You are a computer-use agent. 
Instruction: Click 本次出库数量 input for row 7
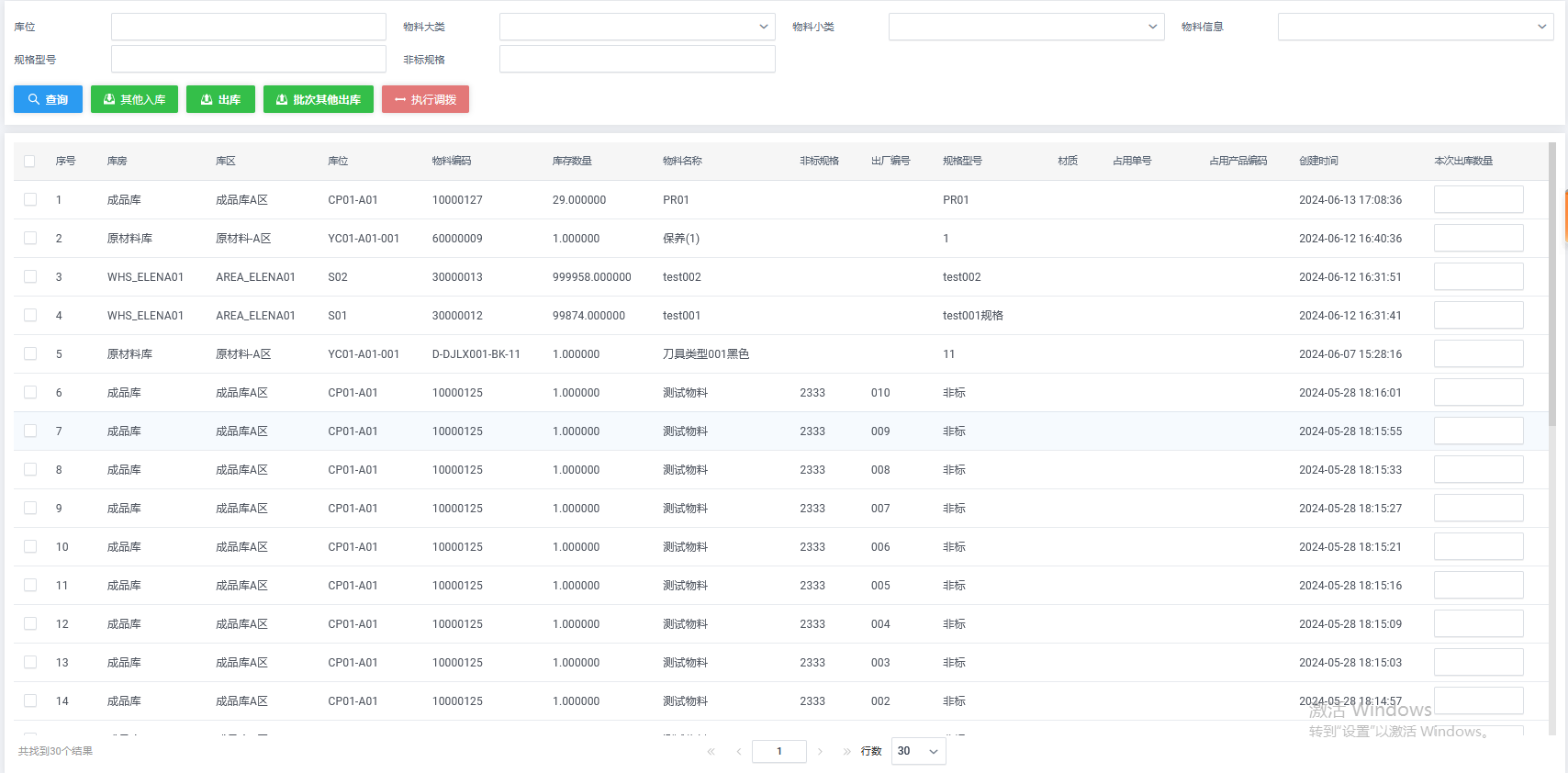click(x=1478, y=431)
